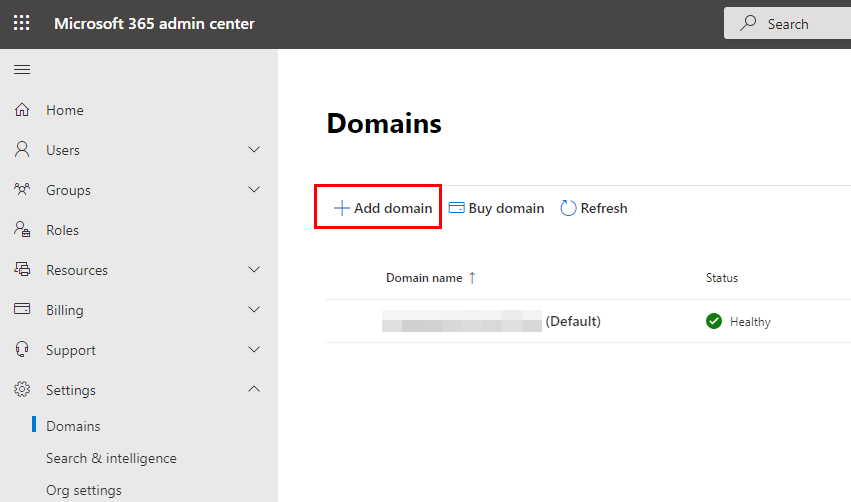Open the app launcher grid icon

22,23
